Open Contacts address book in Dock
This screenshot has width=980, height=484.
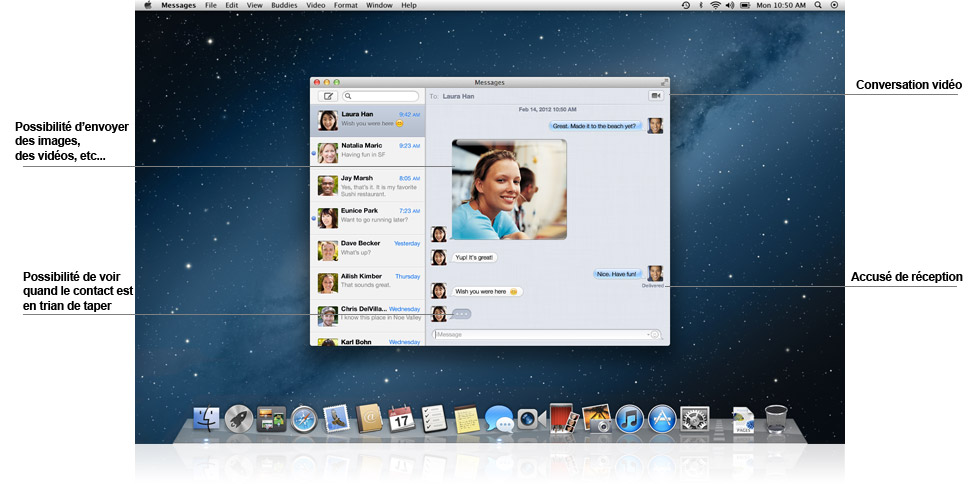pyautogui.click(x=369, y=419)
